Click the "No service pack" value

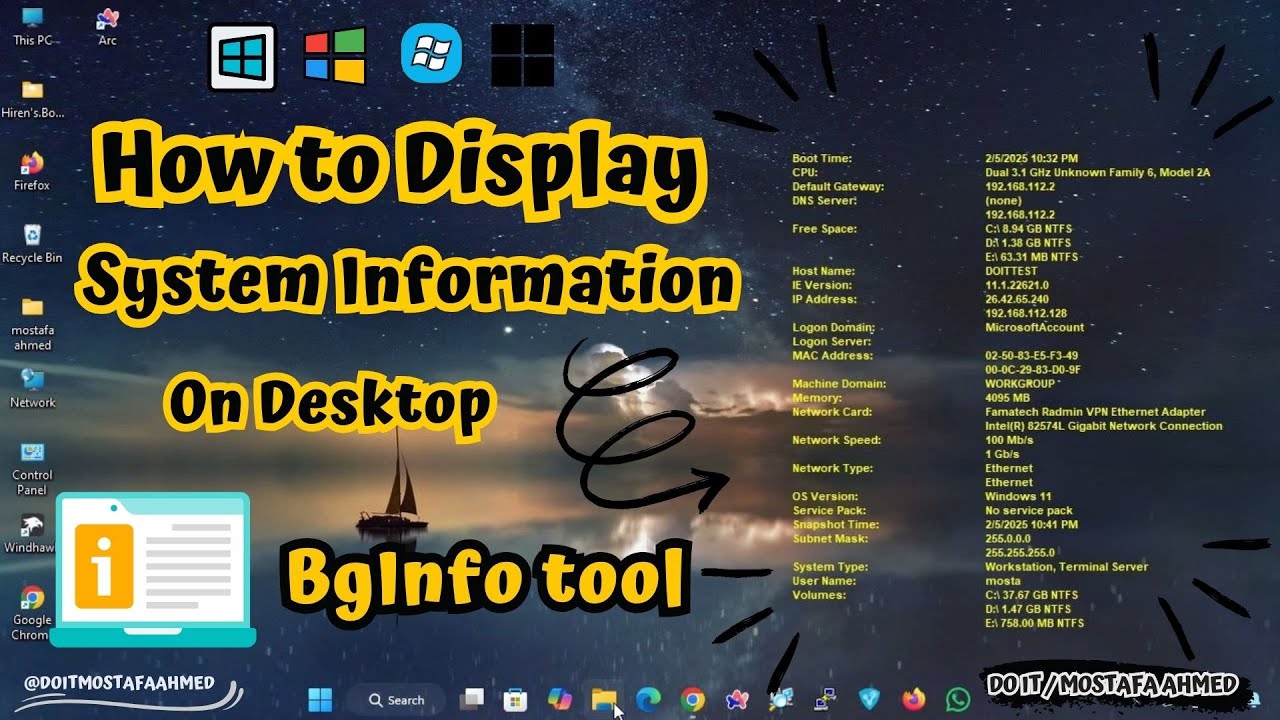(1029, 510)
